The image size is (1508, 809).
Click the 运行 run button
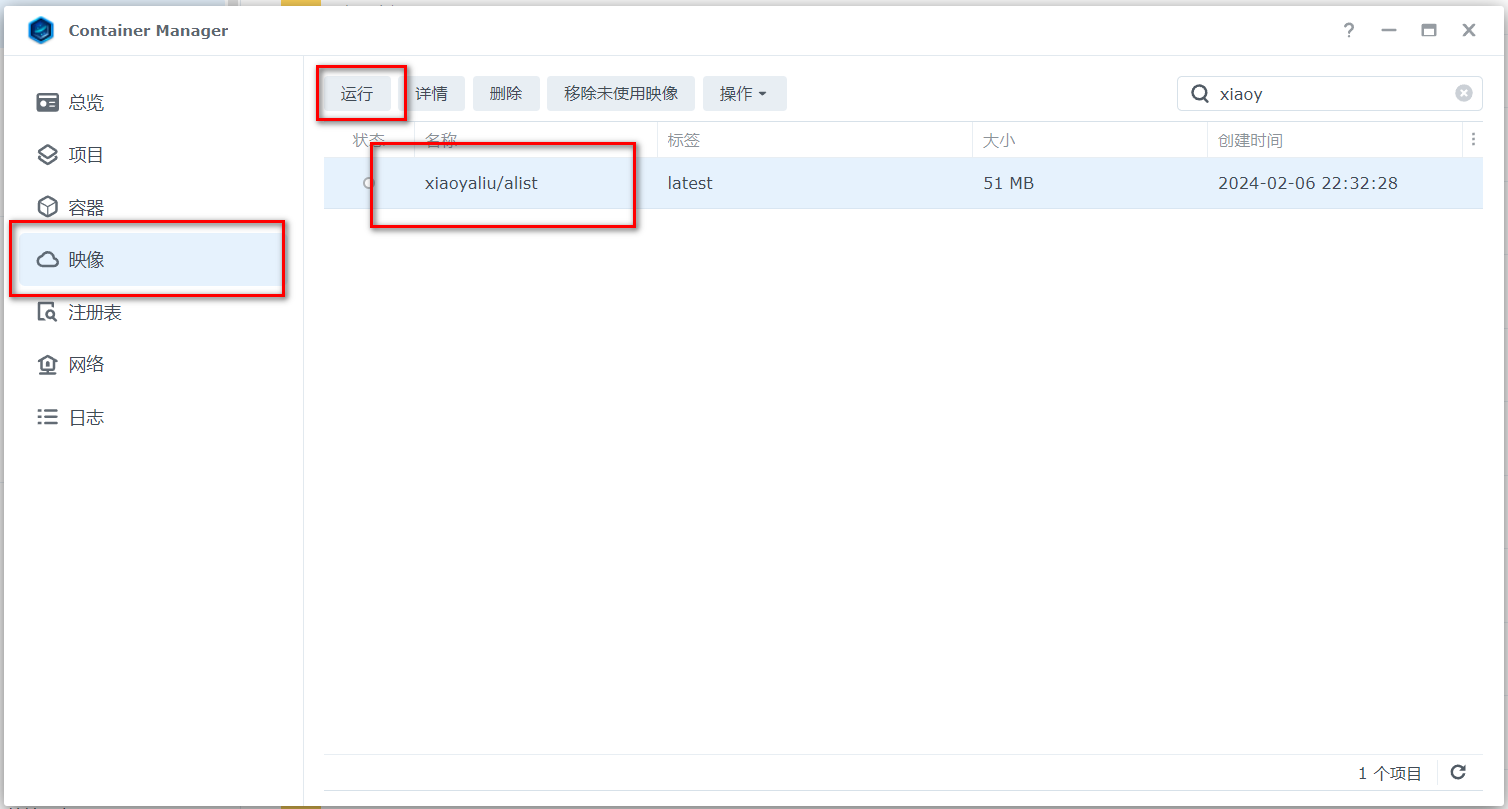(x=356, y=94)
